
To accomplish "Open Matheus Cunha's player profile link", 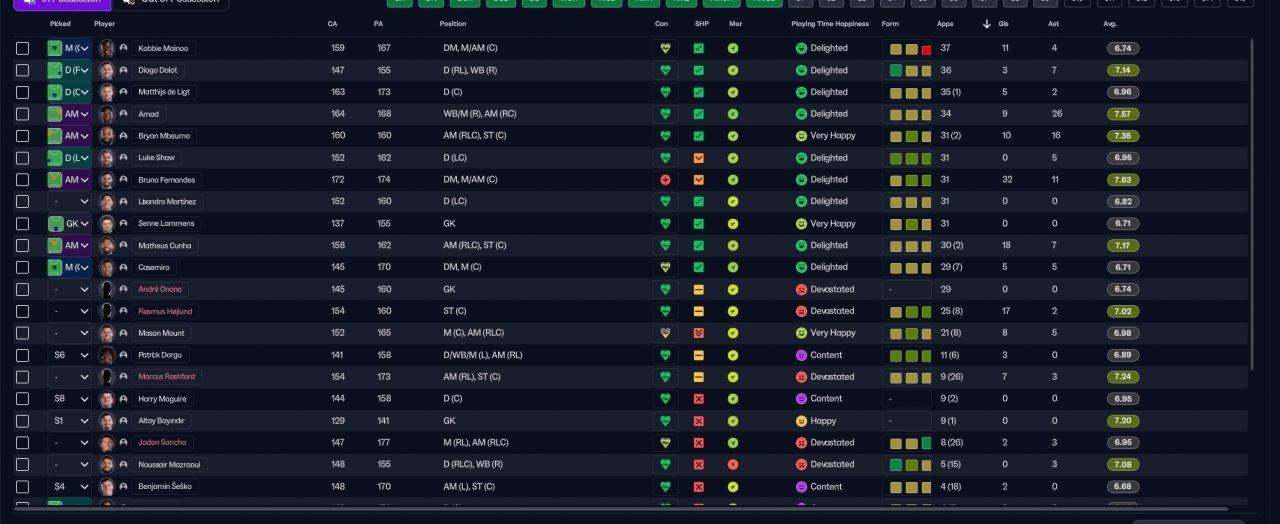I will (165, 246).
